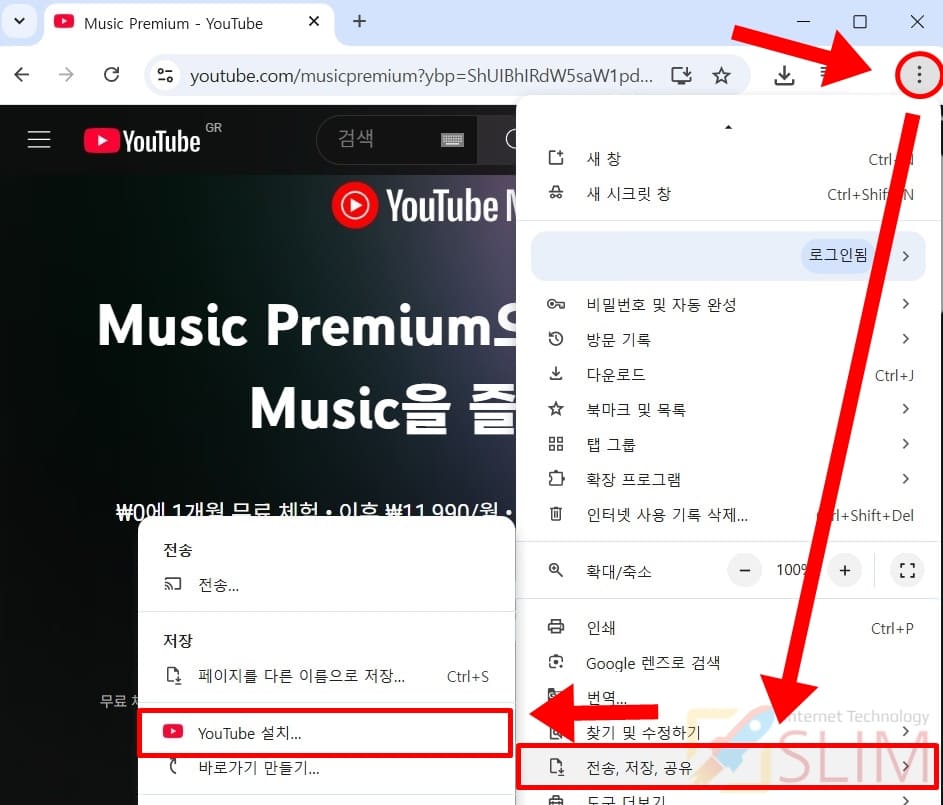Select 전송... cast option in the submenu
The height and width of the screenshot is (805, 943).
tap(327, 584)
